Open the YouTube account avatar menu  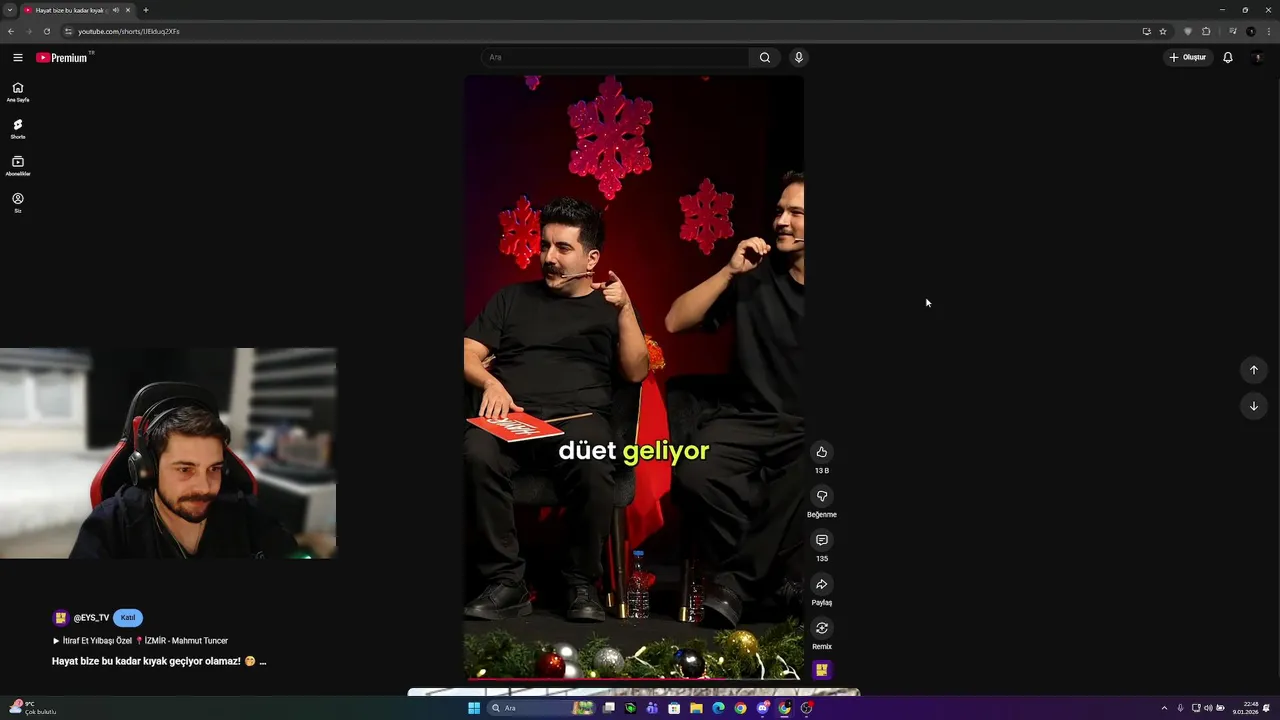tap(1257, 57)
